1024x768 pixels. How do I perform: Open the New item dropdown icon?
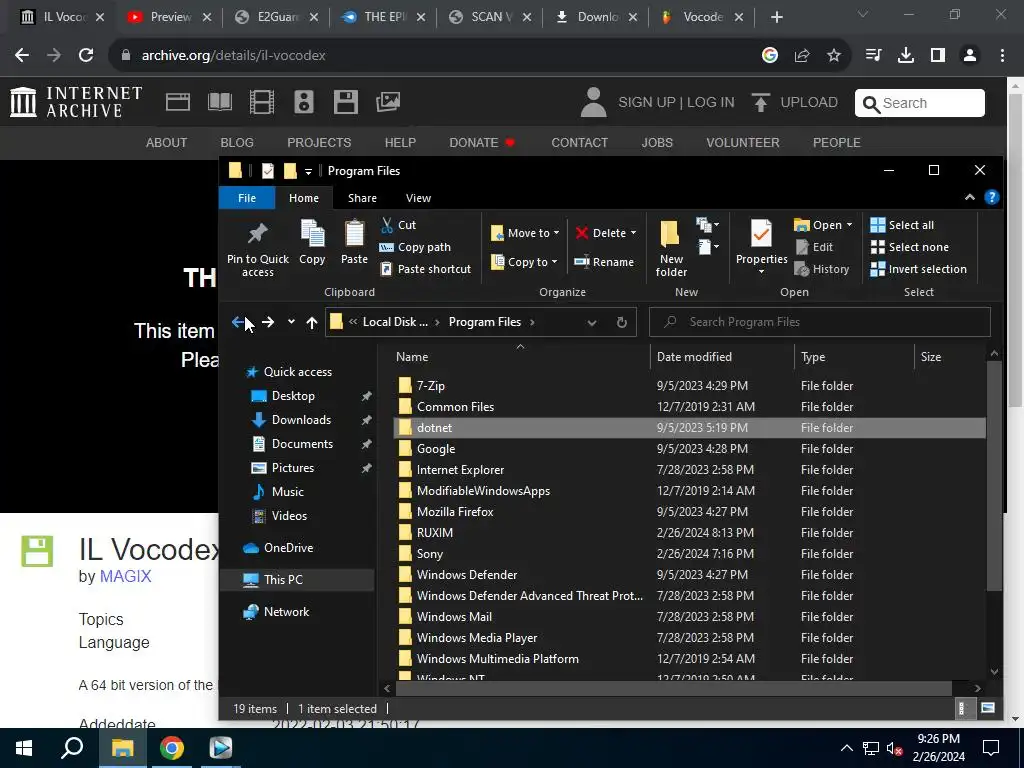[x=707, y=225]
